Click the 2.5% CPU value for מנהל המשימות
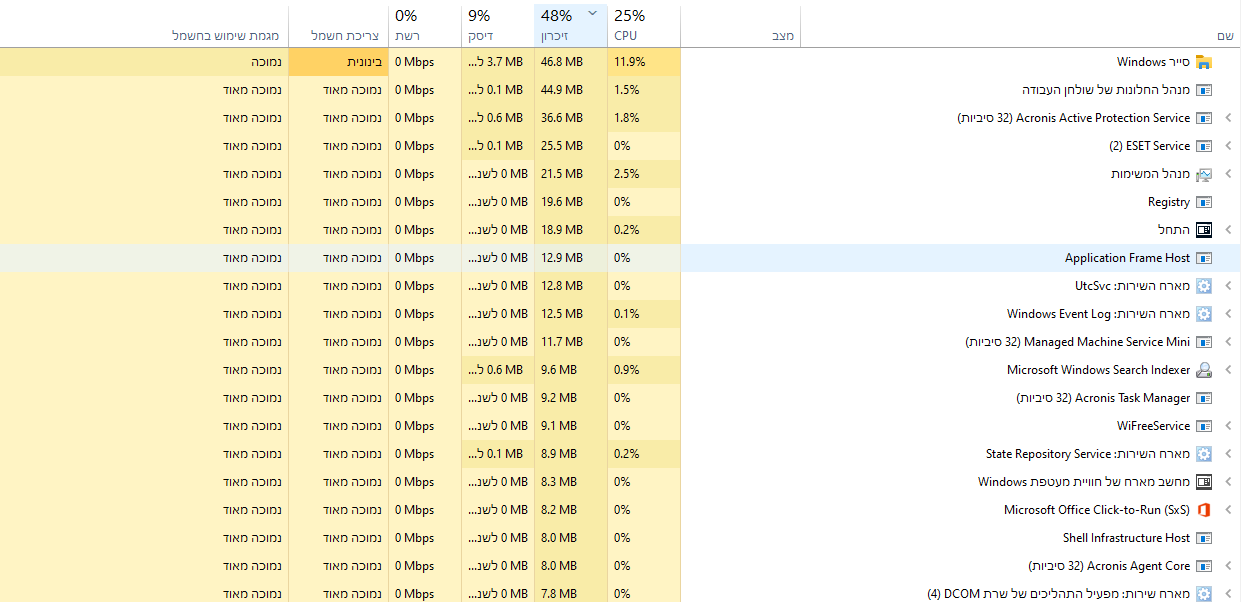1241x602 pixels. (x=627, y=174)
